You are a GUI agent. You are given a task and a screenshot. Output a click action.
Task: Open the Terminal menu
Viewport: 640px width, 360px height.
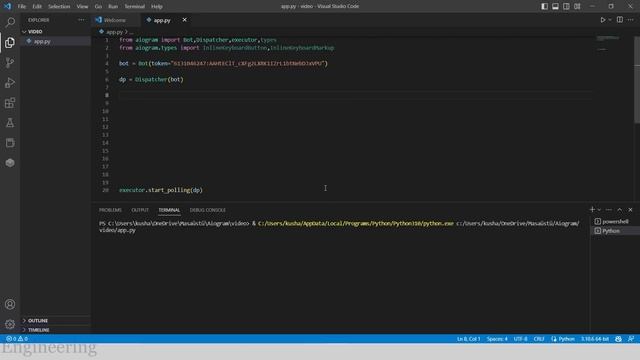134,7
